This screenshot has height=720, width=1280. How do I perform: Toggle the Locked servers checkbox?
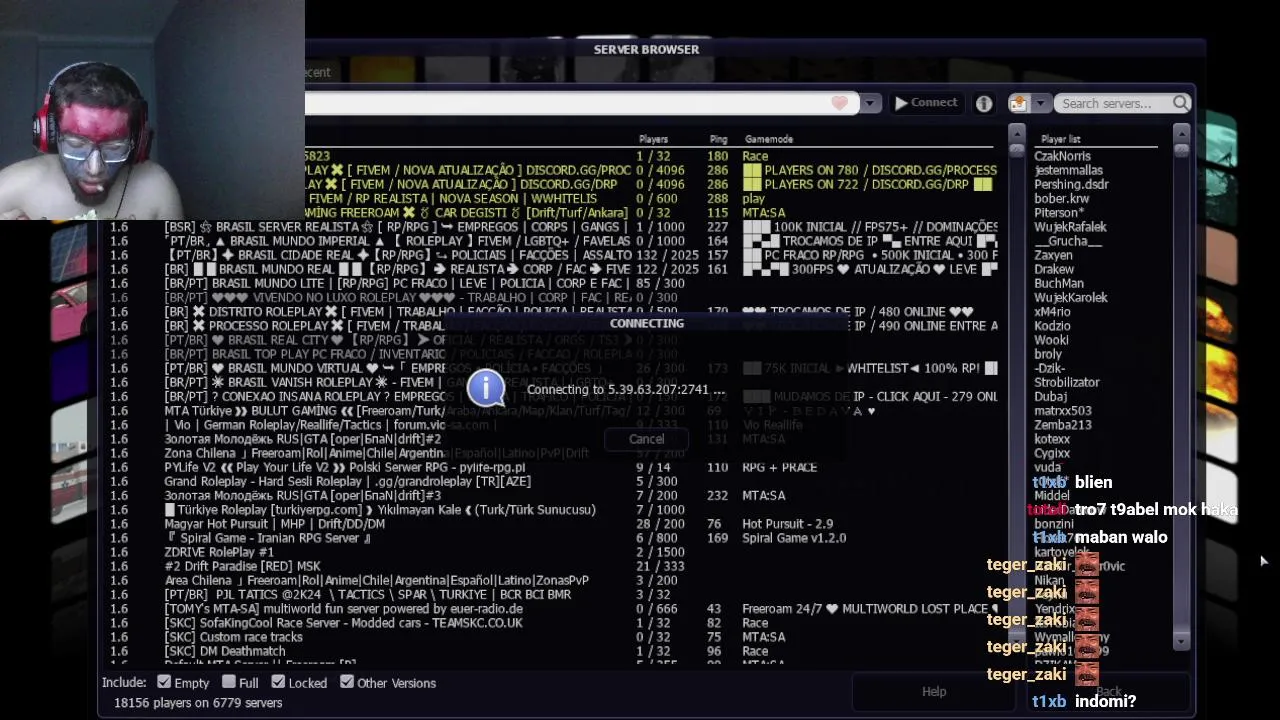[277, 682]
